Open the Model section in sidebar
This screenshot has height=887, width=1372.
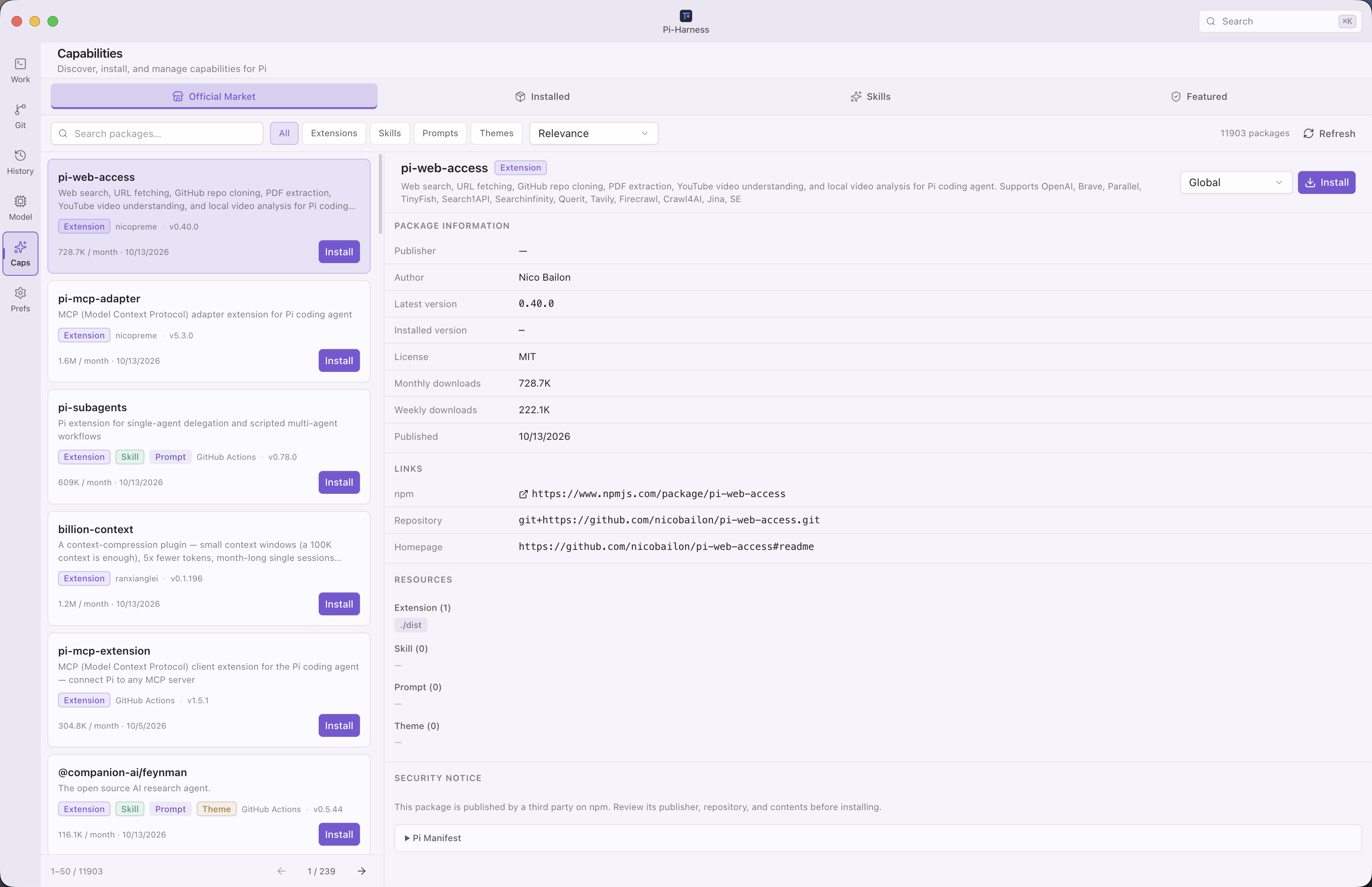(x=20, y=208)
